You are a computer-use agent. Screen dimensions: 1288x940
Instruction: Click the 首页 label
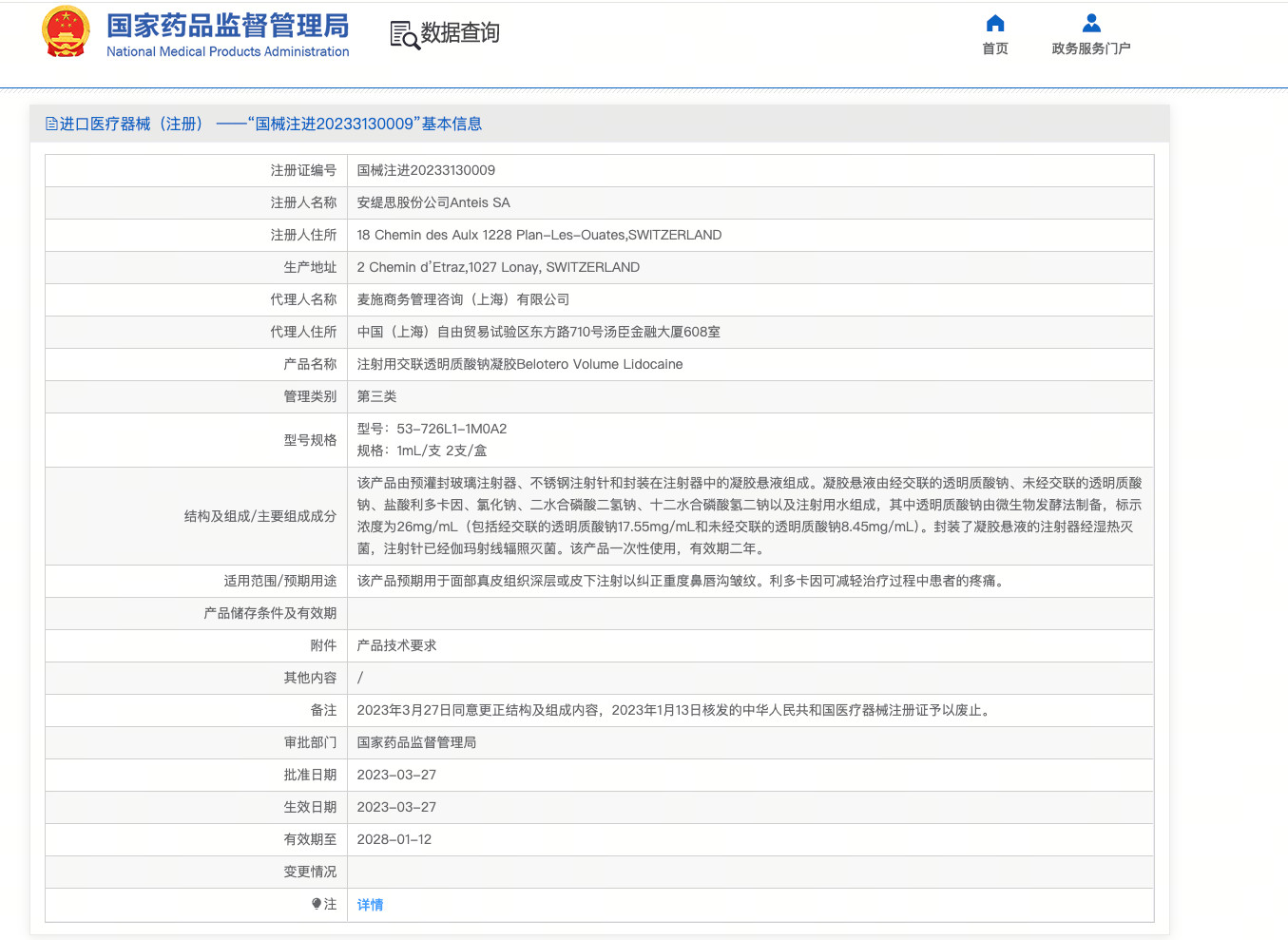995,48
